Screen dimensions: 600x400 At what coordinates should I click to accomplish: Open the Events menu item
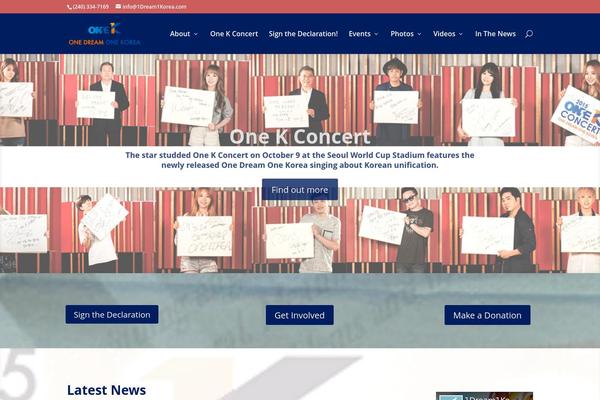pyautogui.click(x=359, y=34)
